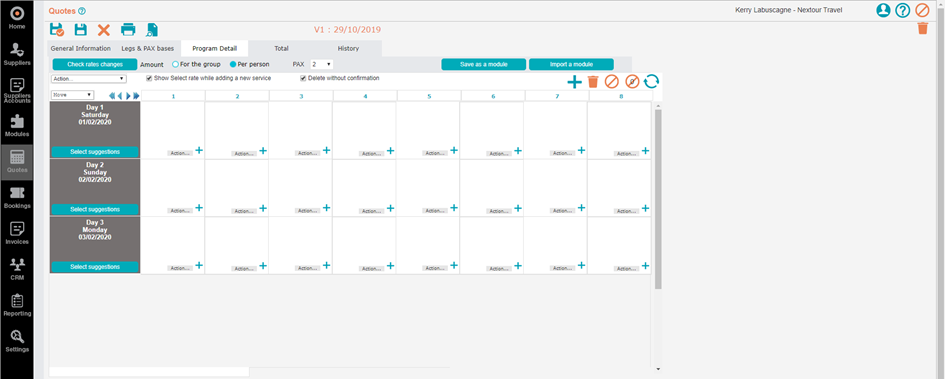The image size is (945, 379).
Task: Click Select suggestions for Day 1
Action: [95, 152]
